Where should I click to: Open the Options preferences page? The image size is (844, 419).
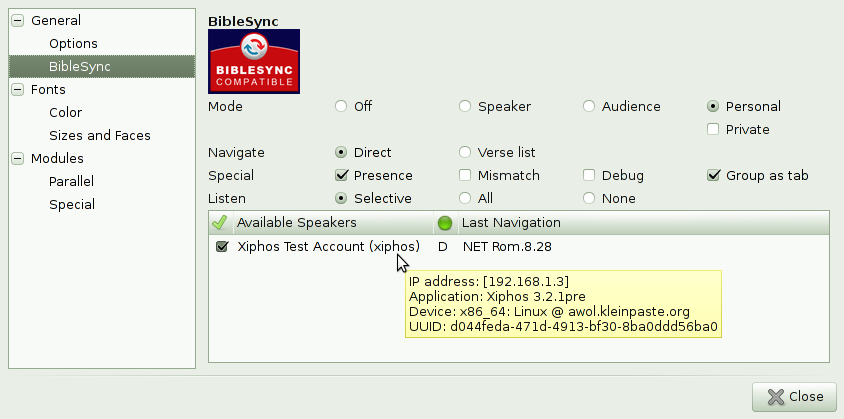coord(73,44)
